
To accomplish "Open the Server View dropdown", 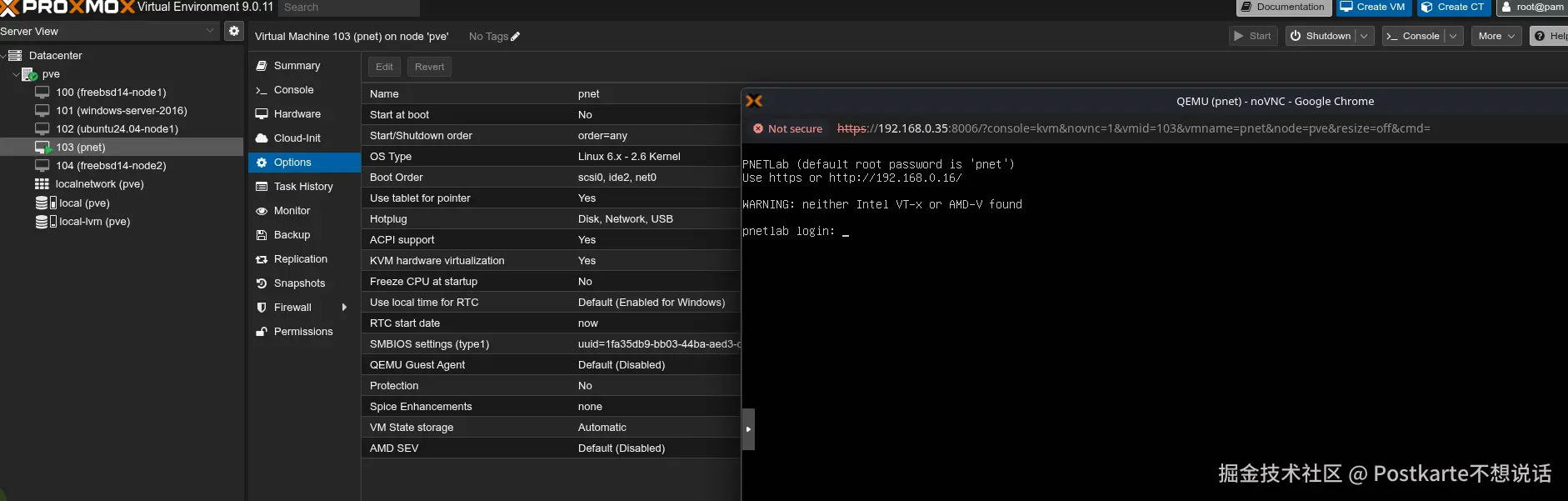I will click(211, 31).
